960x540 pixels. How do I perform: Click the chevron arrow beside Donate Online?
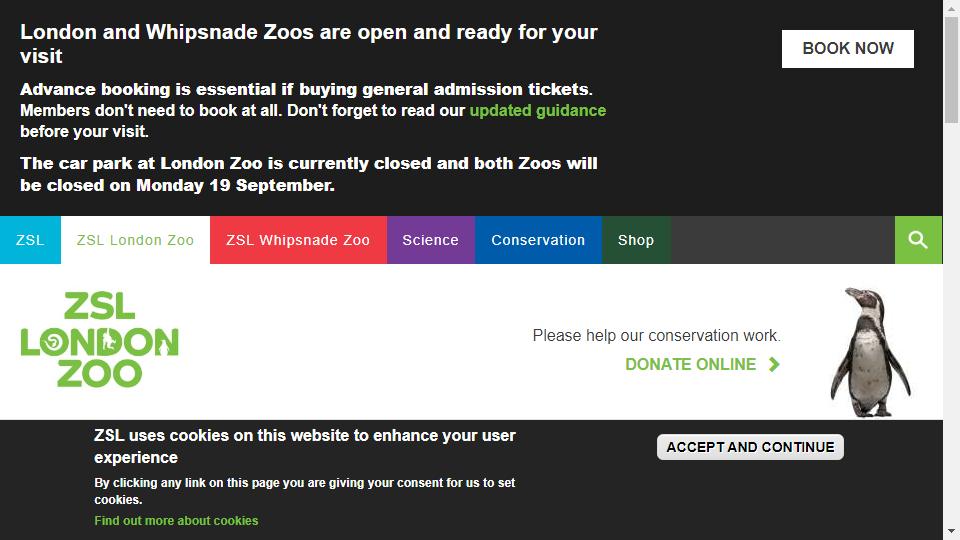click(774, 364)
